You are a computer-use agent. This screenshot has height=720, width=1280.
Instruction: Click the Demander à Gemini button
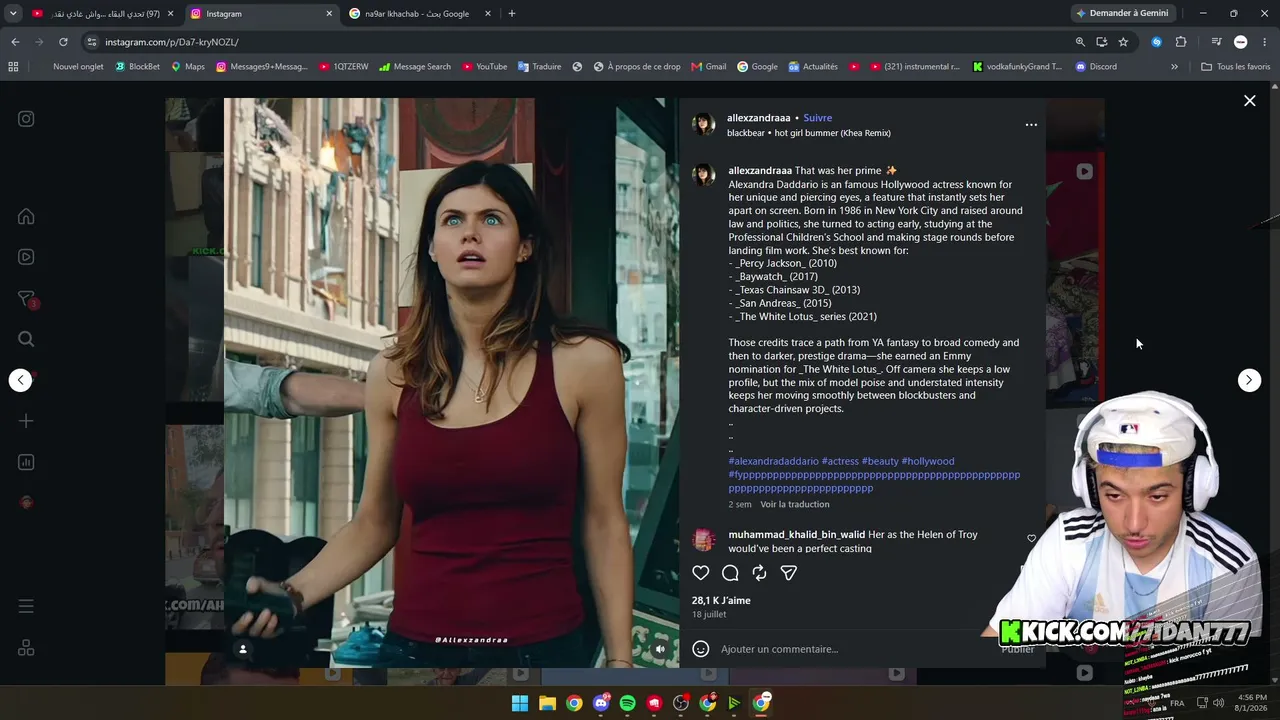tap(1122, 14)
